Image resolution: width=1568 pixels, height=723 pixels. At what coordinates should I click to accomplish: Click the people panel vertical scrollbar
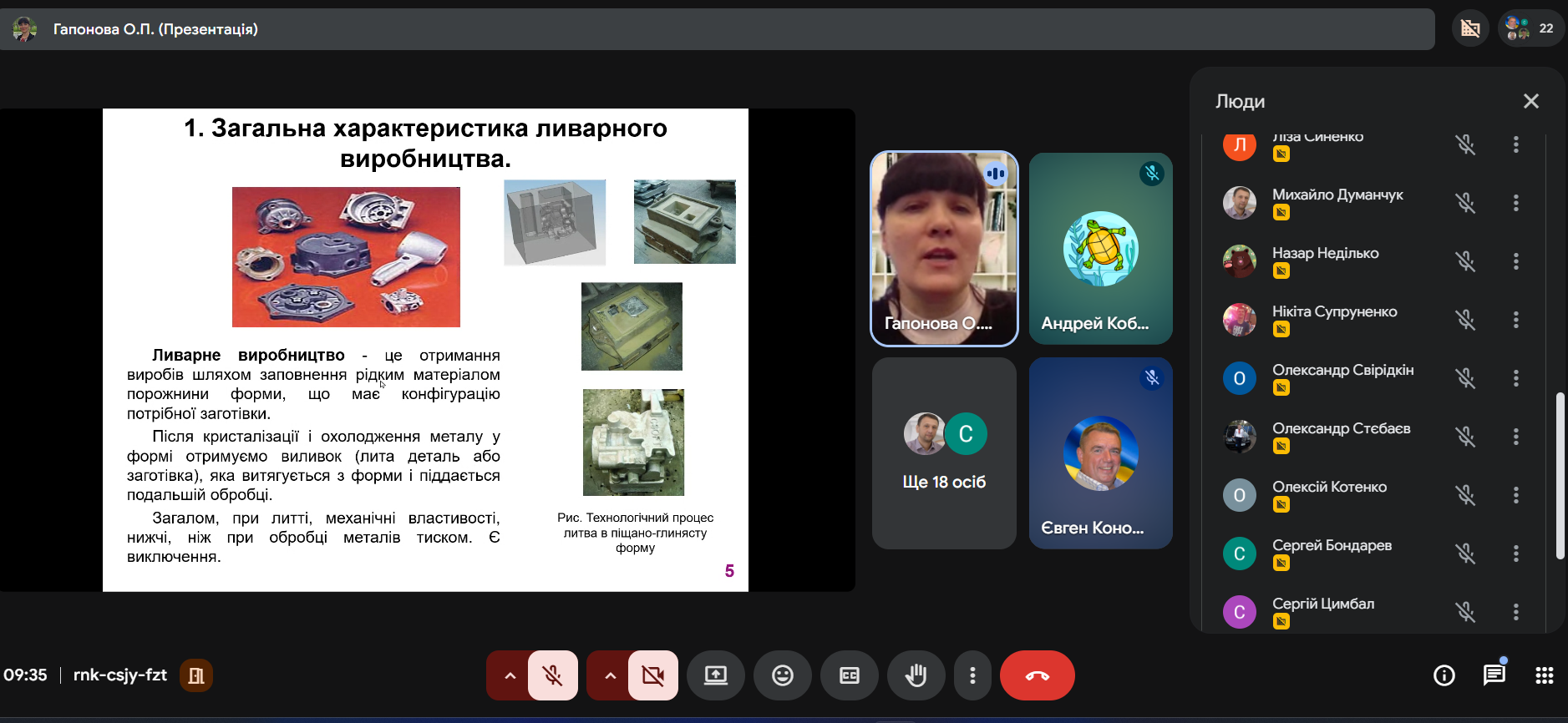[1559, 476]
